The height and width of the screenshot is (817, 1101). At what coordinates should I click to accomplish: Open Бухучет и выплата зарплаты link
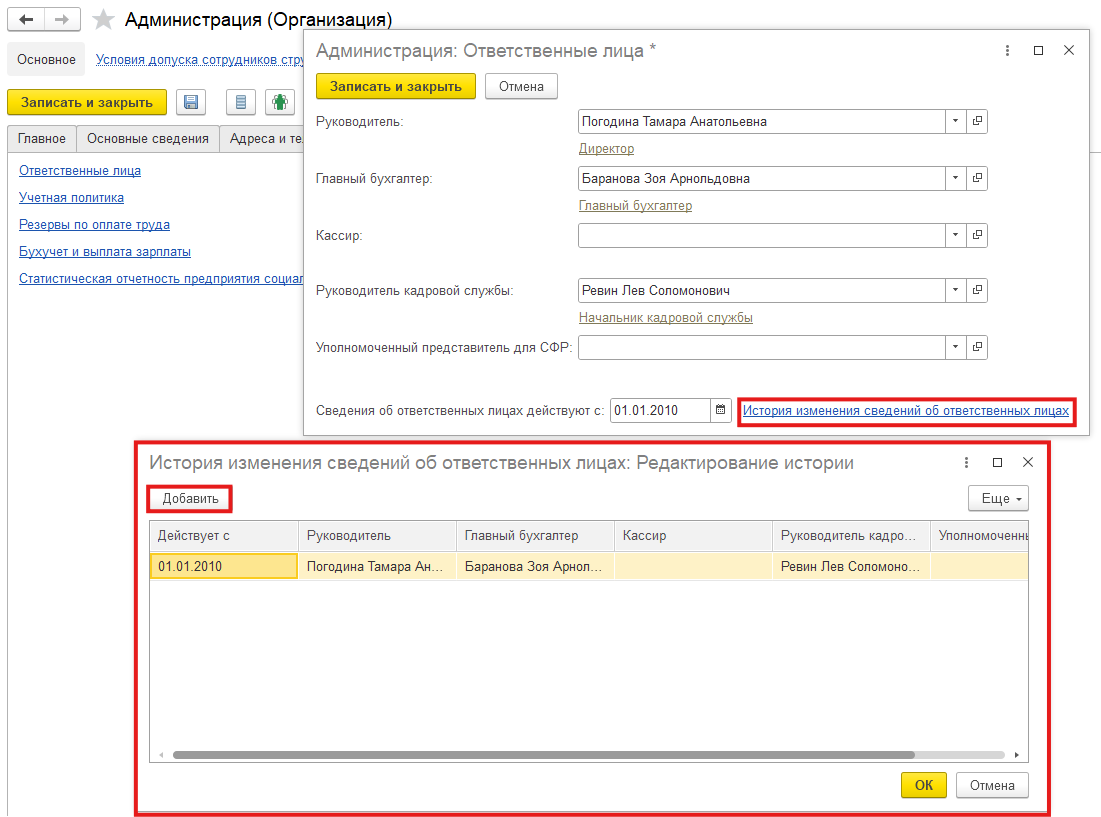coord(105,251)
